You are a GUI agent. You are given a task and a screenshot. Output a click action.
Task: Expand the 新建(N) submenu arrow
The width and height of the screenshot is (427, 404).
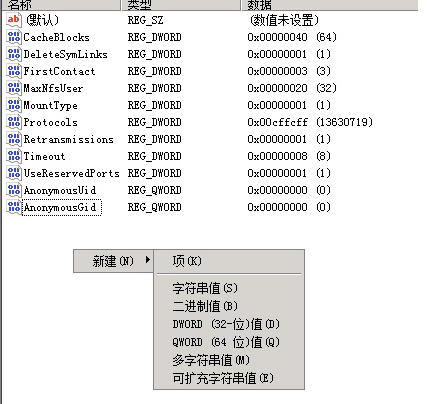point(148,260)
